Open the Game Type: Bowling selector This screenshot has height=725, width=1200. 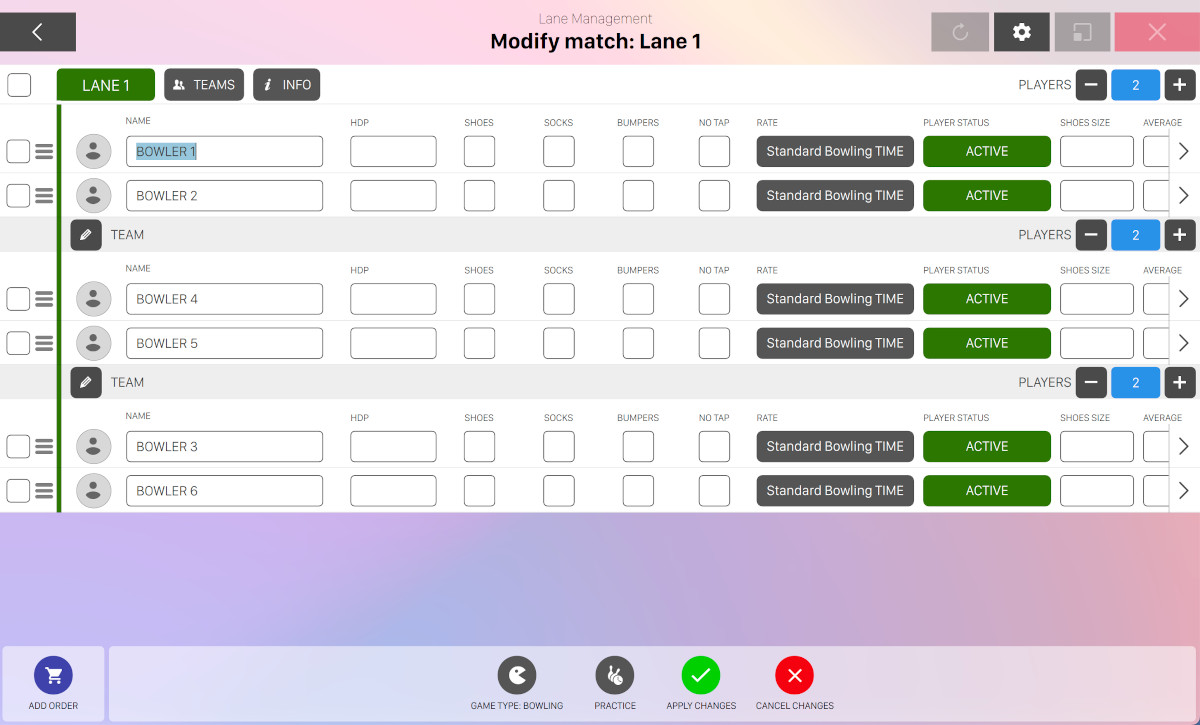pyautogui.click(x=517, y=676)
